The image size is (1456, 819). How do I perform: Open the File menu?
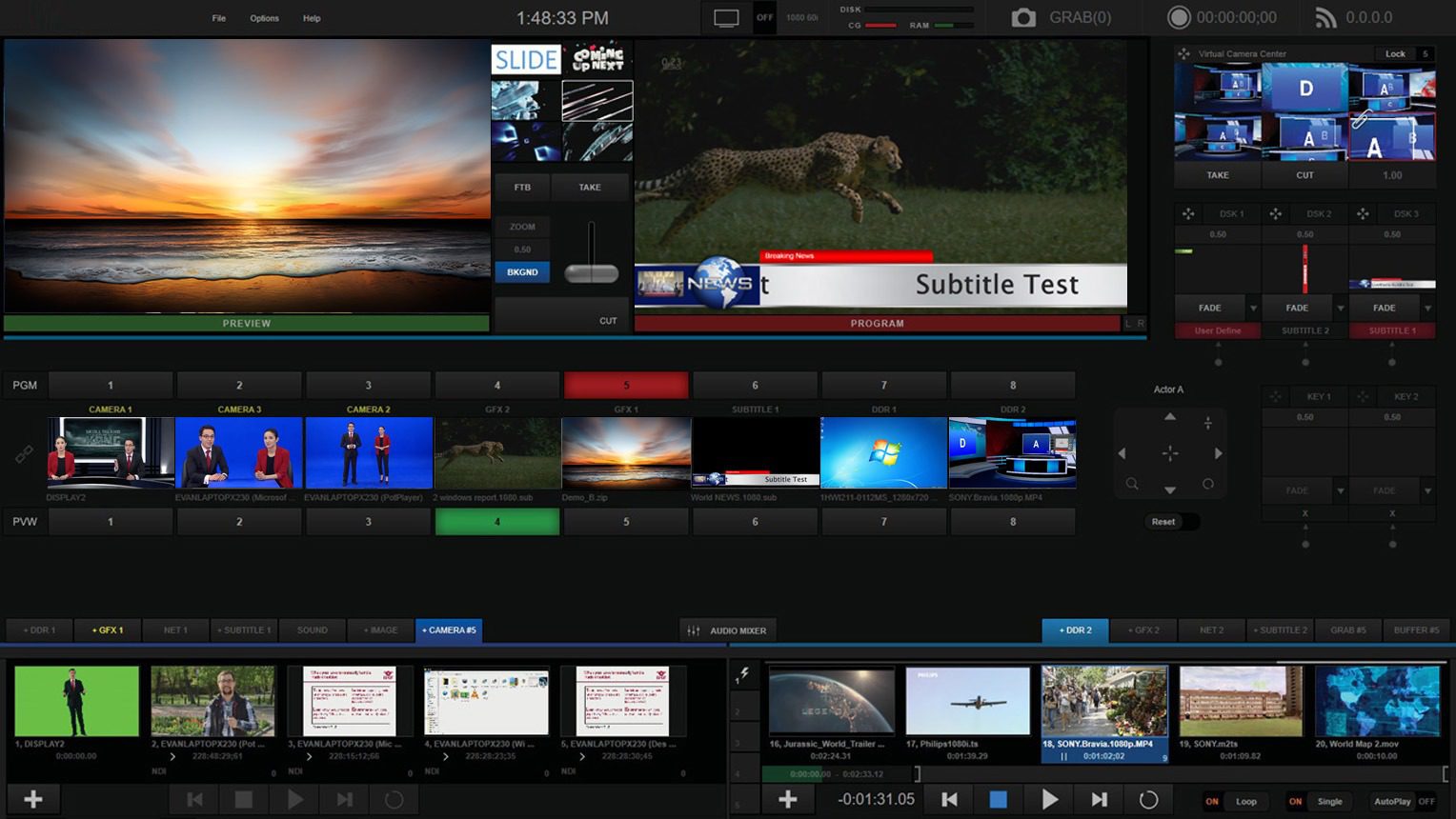219,18
